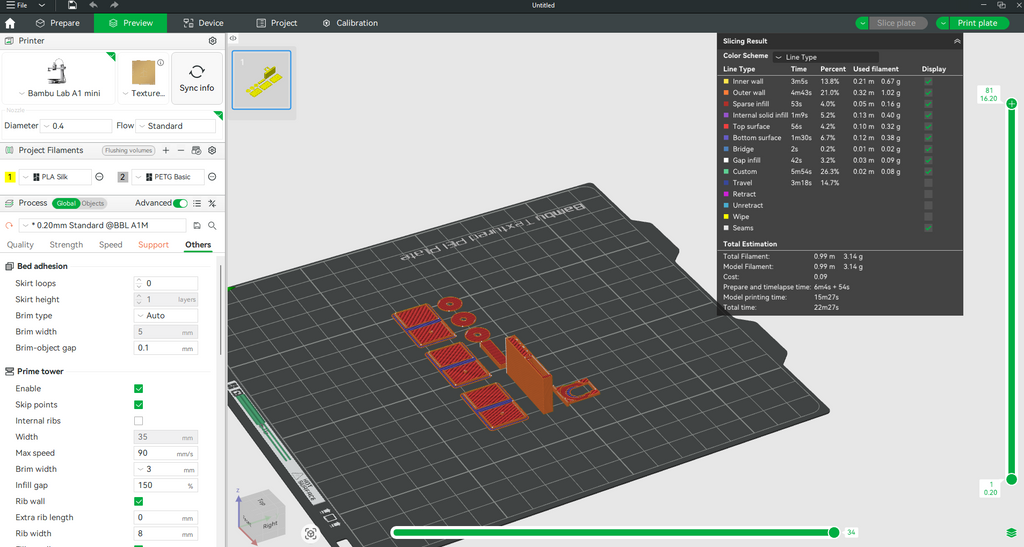Click the horizontal move slider handle

coord(834,532)
